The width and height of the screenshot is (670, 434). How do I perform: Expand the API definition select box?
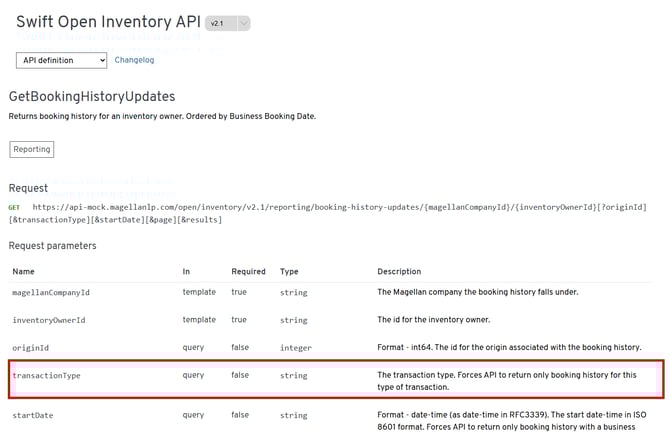click(61, 60)
